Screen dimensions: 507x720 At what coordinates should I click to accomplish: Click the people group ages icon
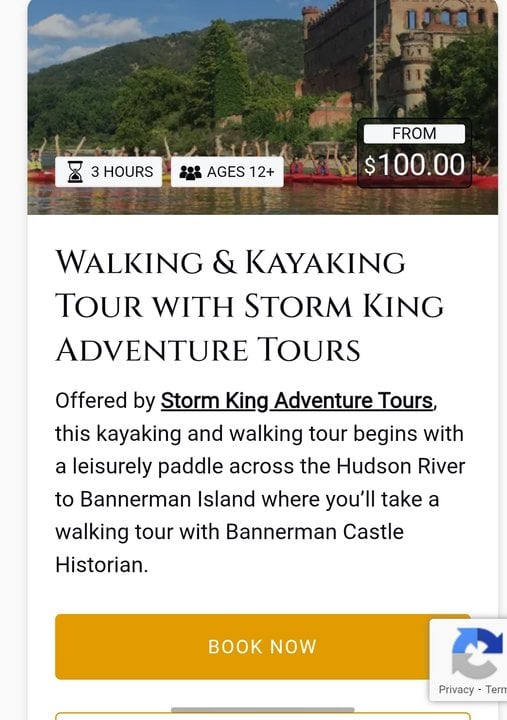(x=190, y=172)
